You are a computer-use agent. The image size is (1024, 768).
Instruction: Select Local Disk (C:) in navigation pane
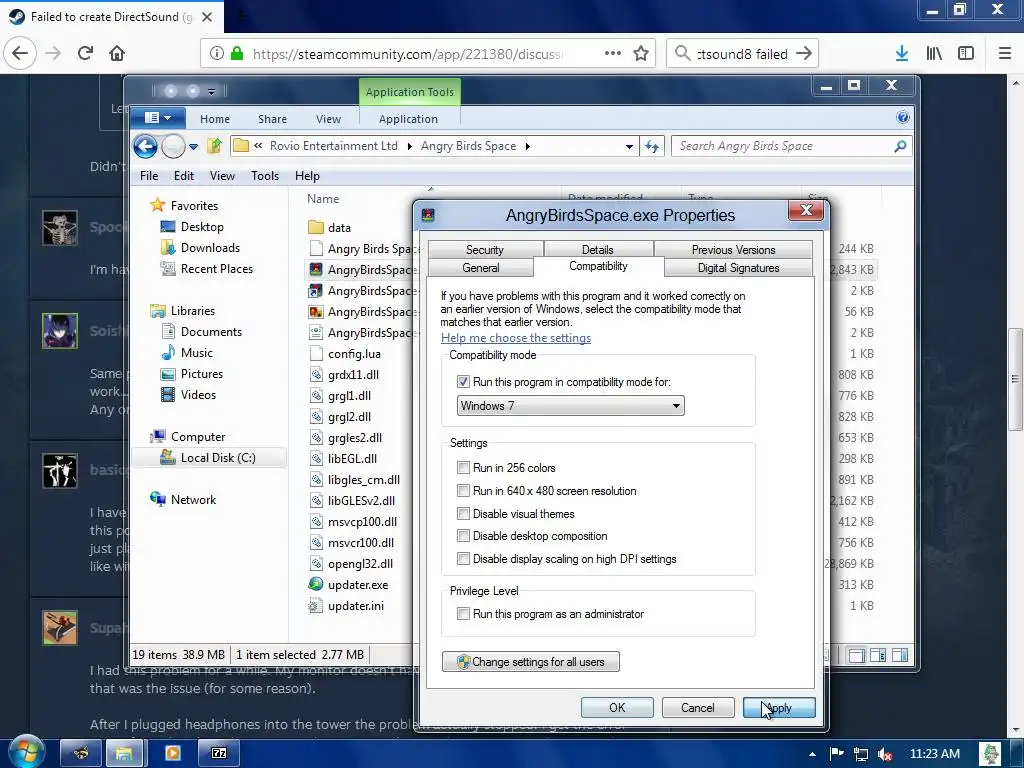209,458
